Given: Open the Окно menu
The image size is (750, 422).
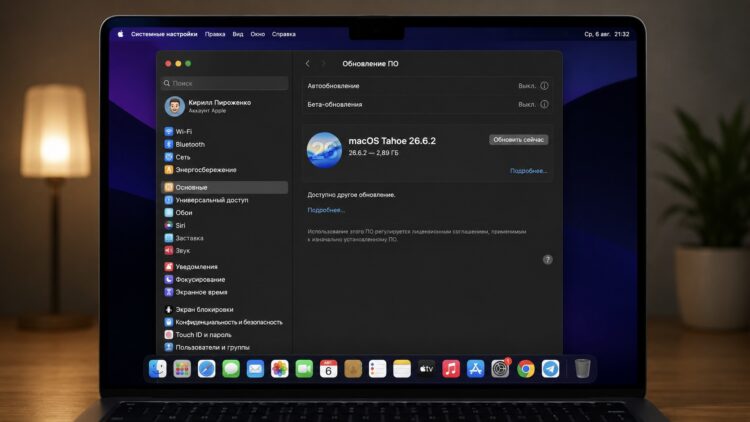Looking at the screenshot, I should [x=258, y=34].
